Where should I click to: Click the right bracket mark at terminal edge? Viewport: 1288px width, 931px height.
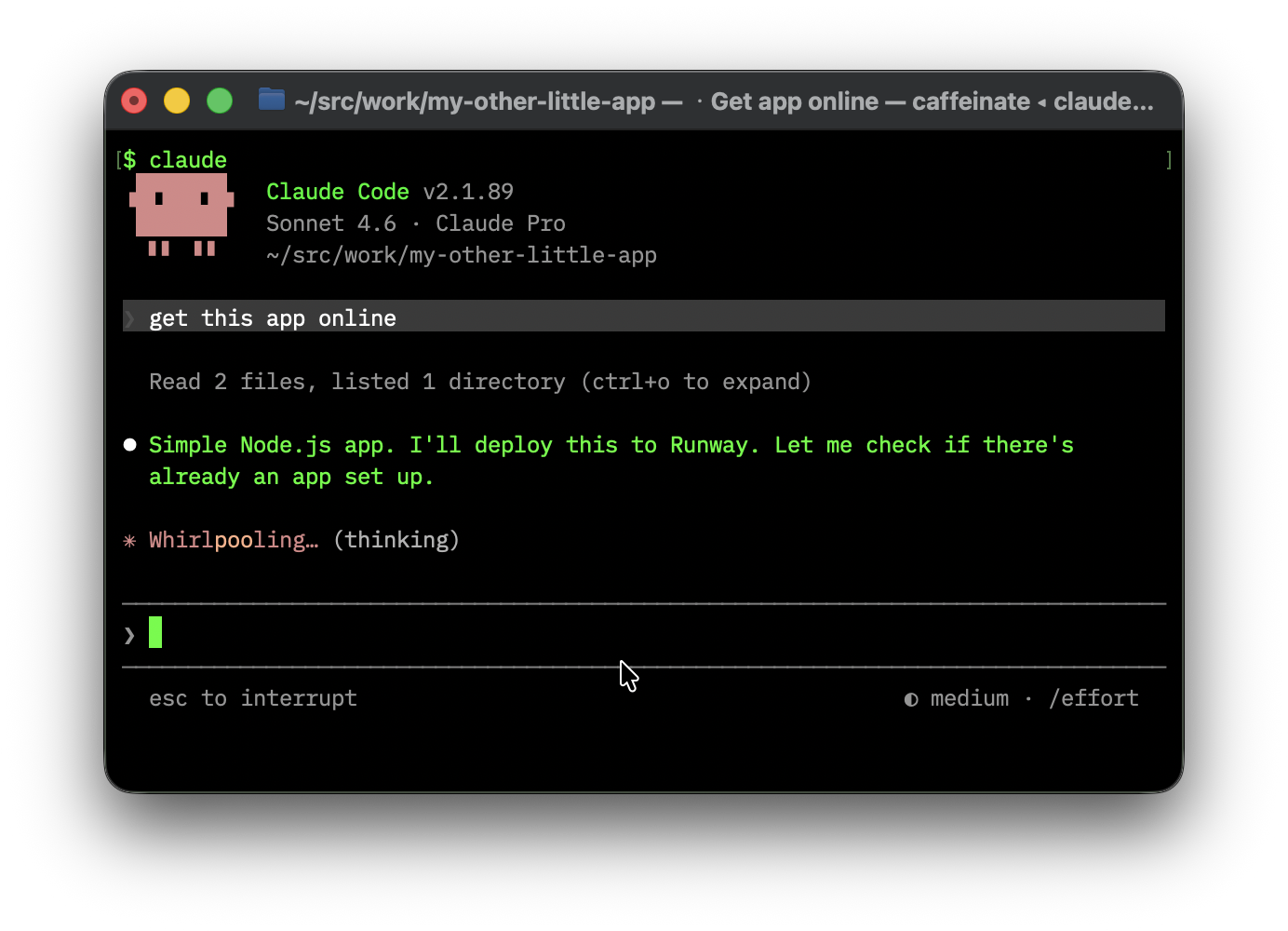1169,160
